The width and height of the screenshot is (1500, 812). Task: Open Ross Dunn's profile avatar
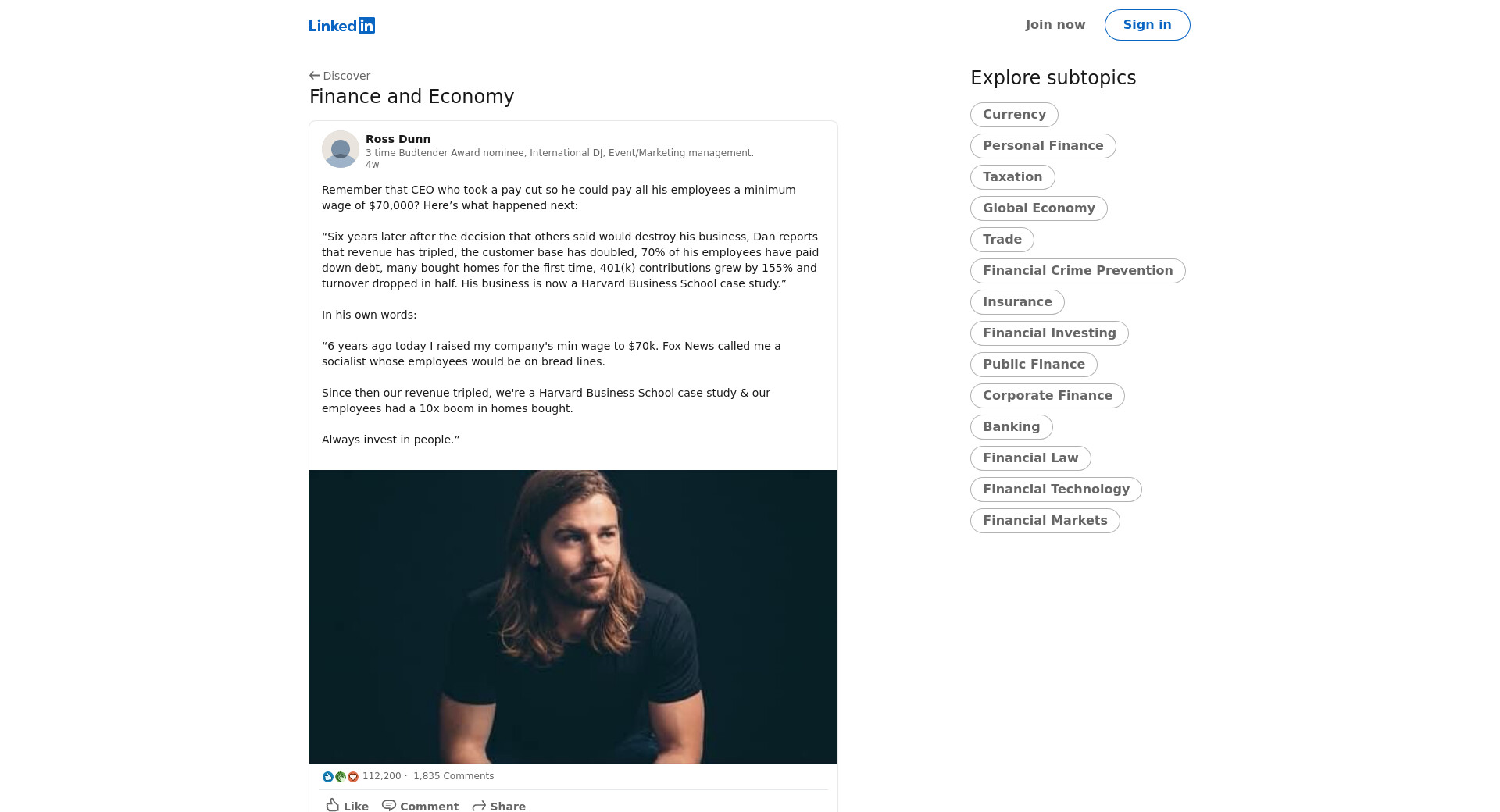341,149
